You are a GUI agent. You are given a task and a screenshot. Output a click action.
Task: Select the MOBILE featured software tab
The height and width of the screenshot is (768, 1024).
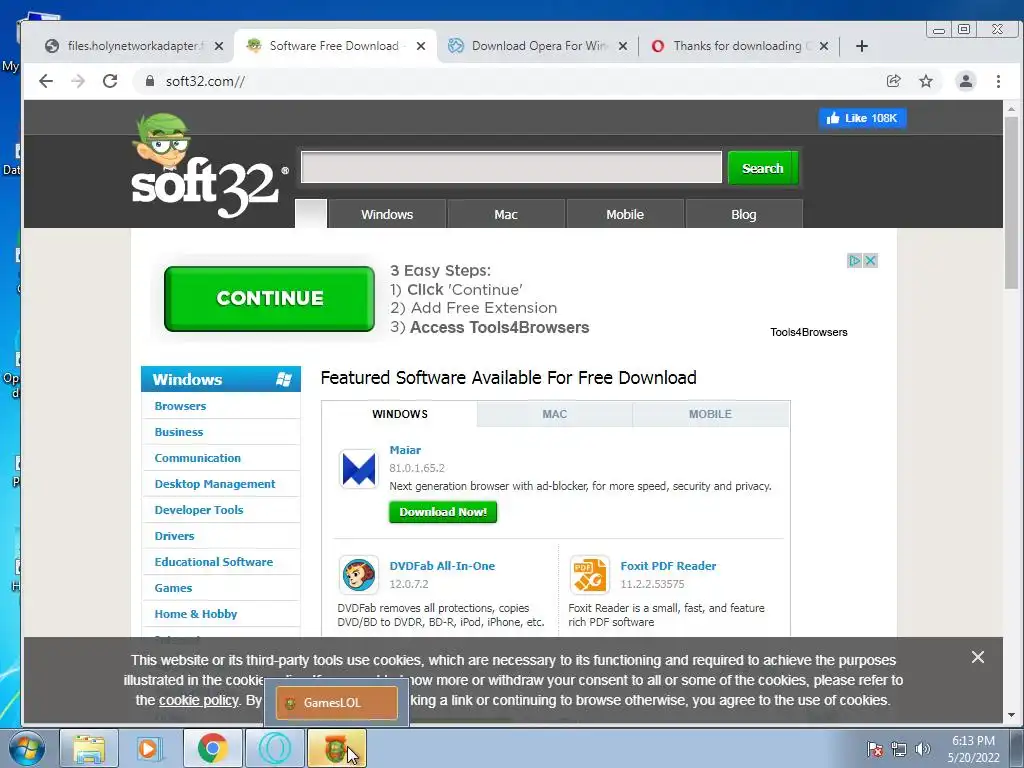(711, 414)
